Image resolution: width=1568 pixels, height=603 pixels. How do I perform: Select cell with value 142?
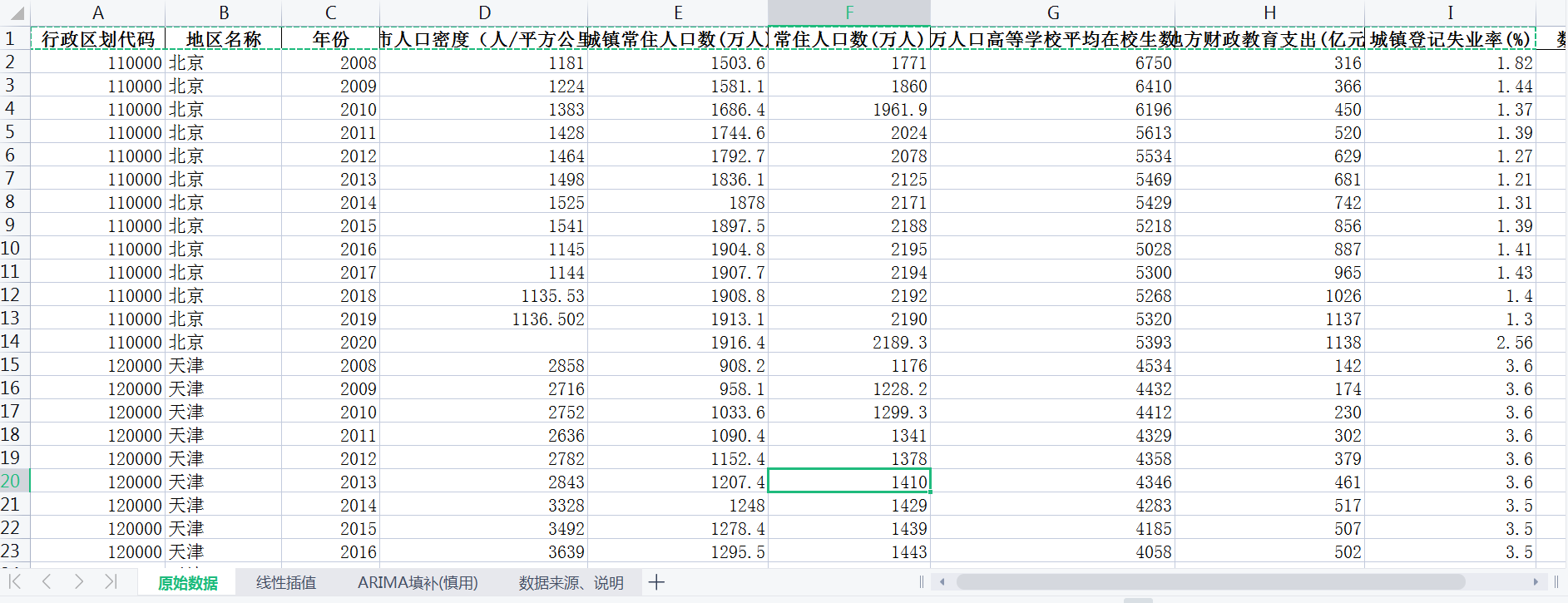coord(1270,365)
